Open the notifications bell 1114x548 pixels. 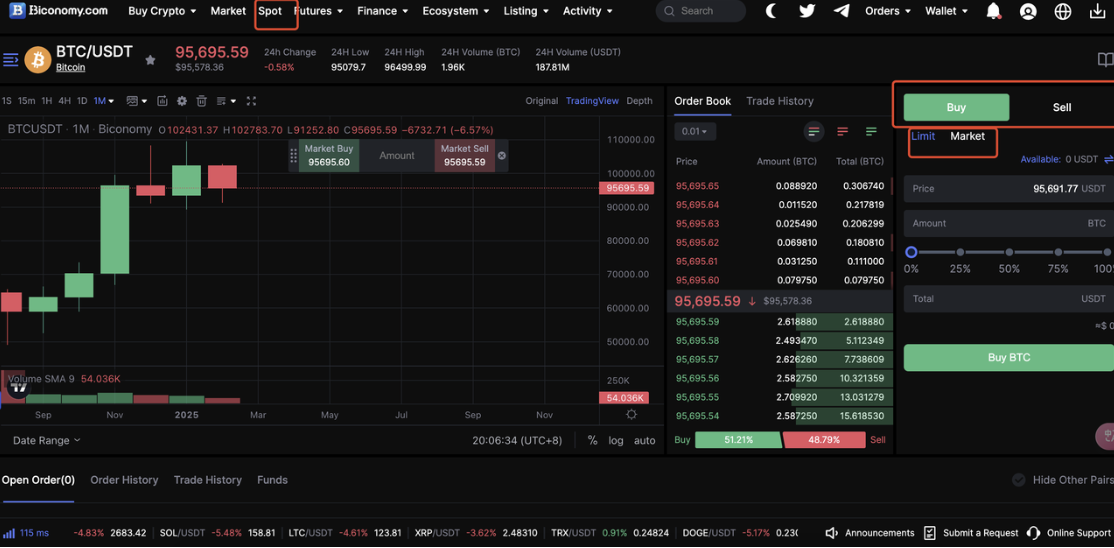coord(993,11)
